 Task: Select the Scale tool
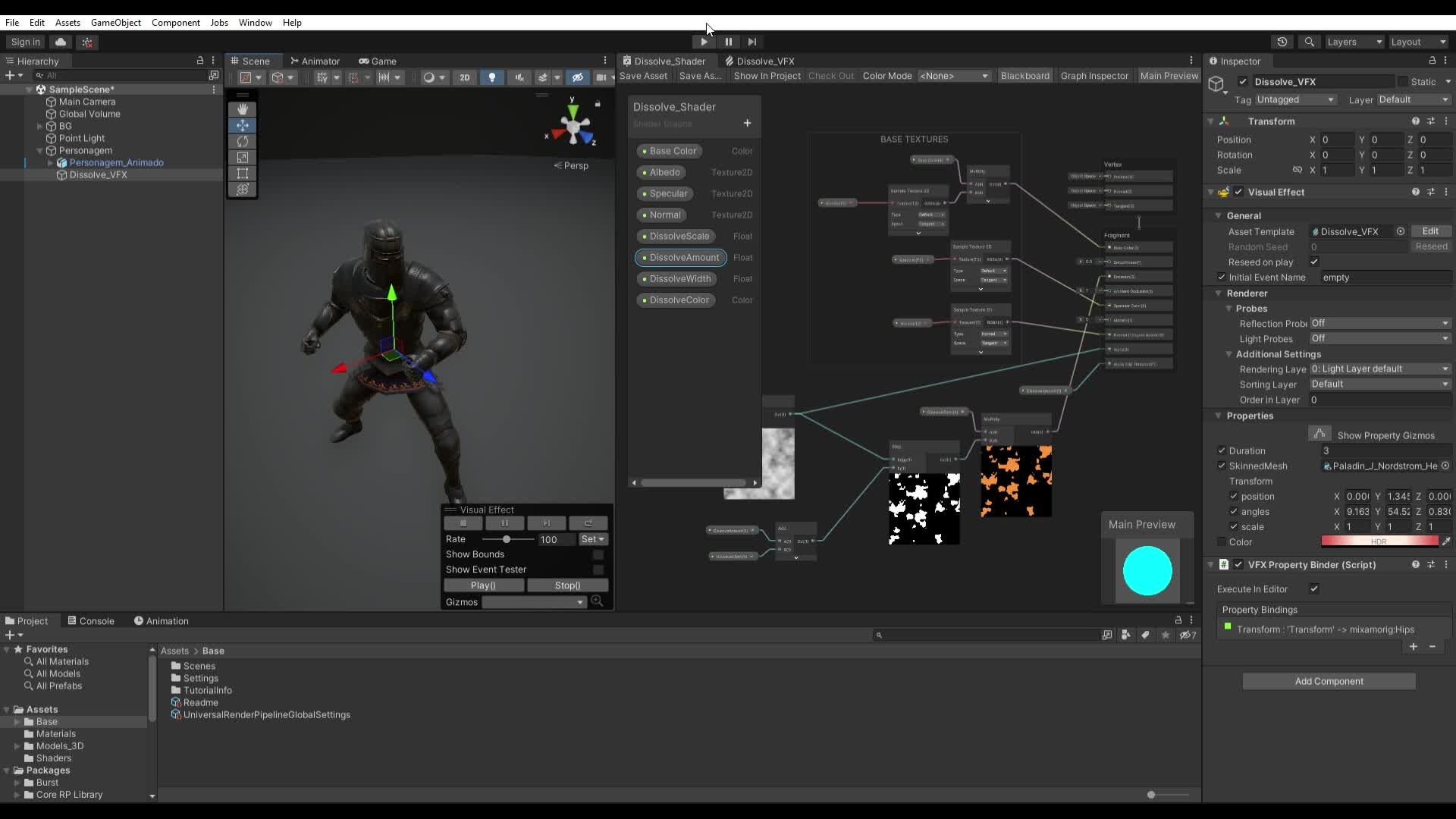(x=243, y=157)
